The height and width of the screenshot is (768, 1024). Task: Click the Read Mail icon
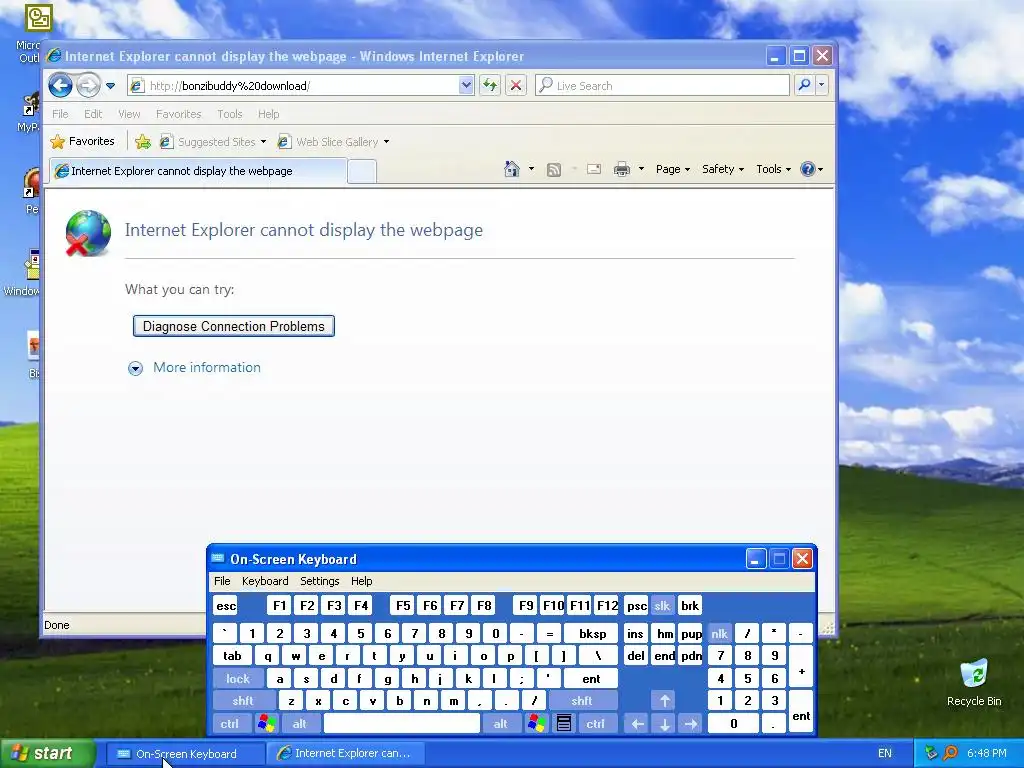click(594, 169)
